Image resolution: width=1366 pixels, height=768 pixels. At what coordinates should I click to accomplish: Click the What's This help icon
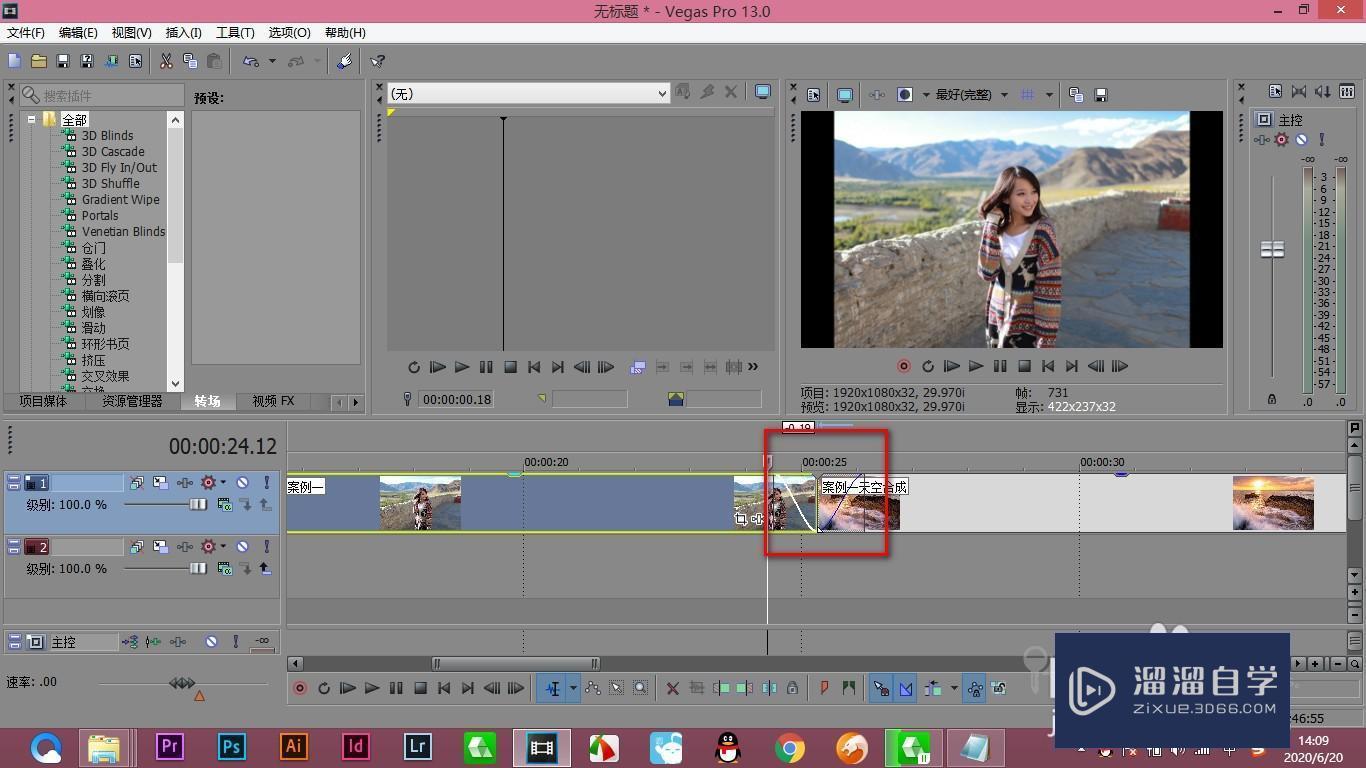[378, 61]
